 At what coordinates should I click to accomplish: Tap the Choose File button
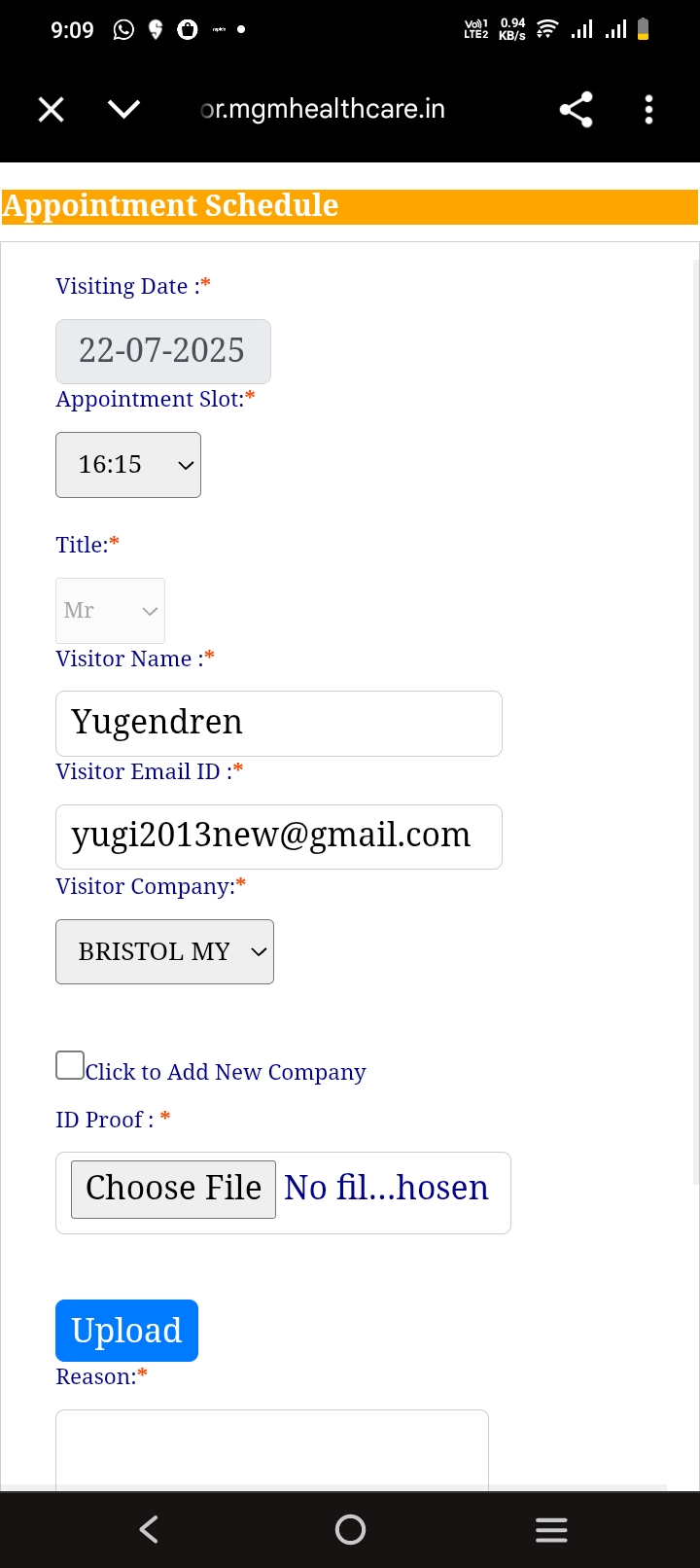point(173,1189)
